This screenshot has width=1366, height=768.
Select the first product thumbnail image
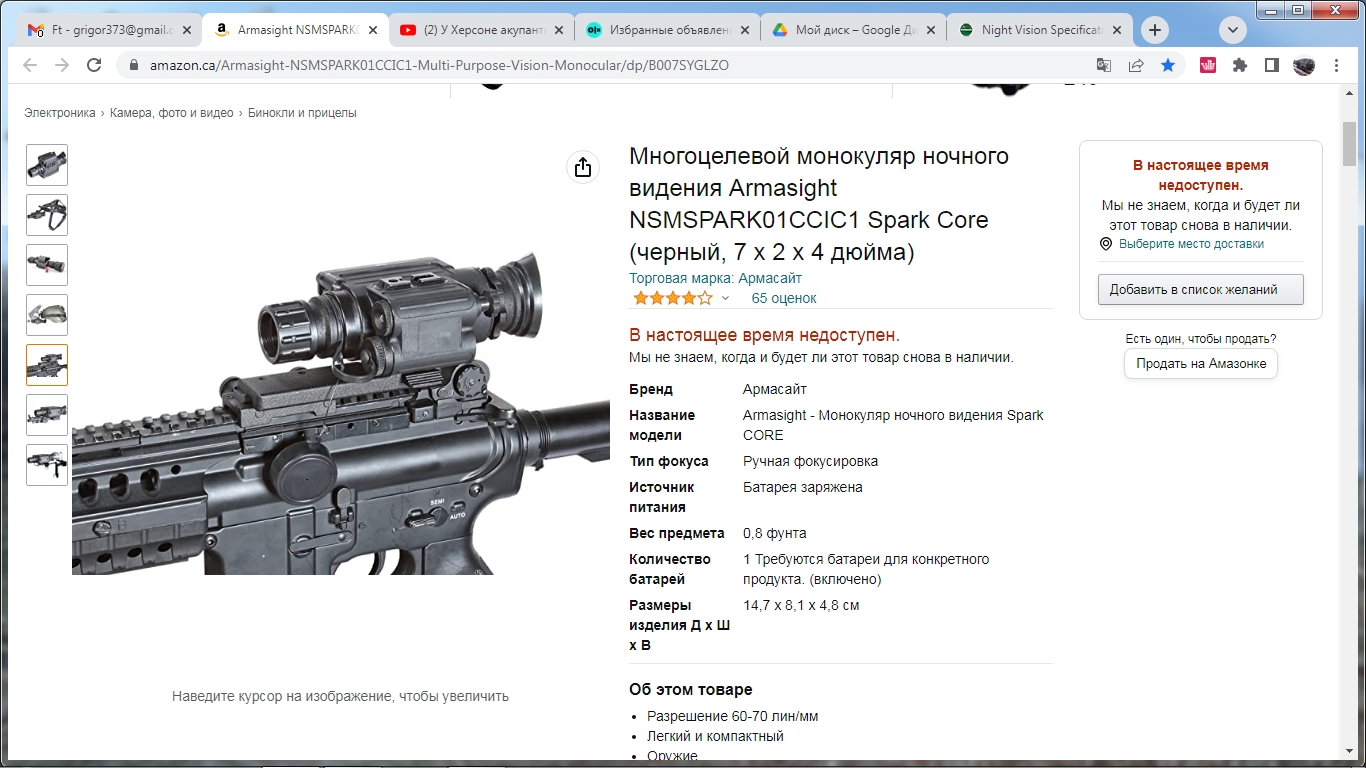[47, 165]
